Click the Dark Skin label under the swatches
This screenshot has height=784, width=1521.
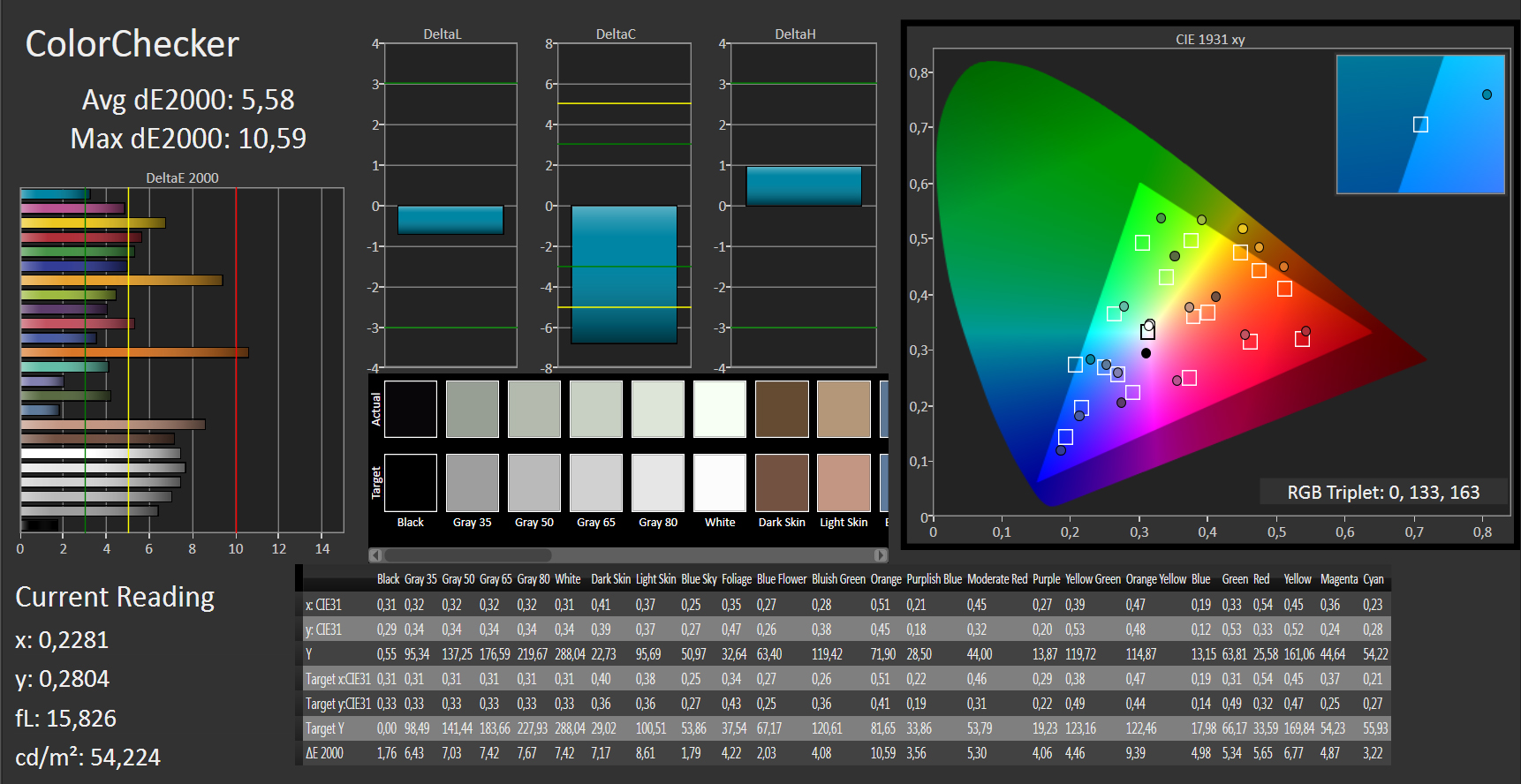tap(782, 523)
